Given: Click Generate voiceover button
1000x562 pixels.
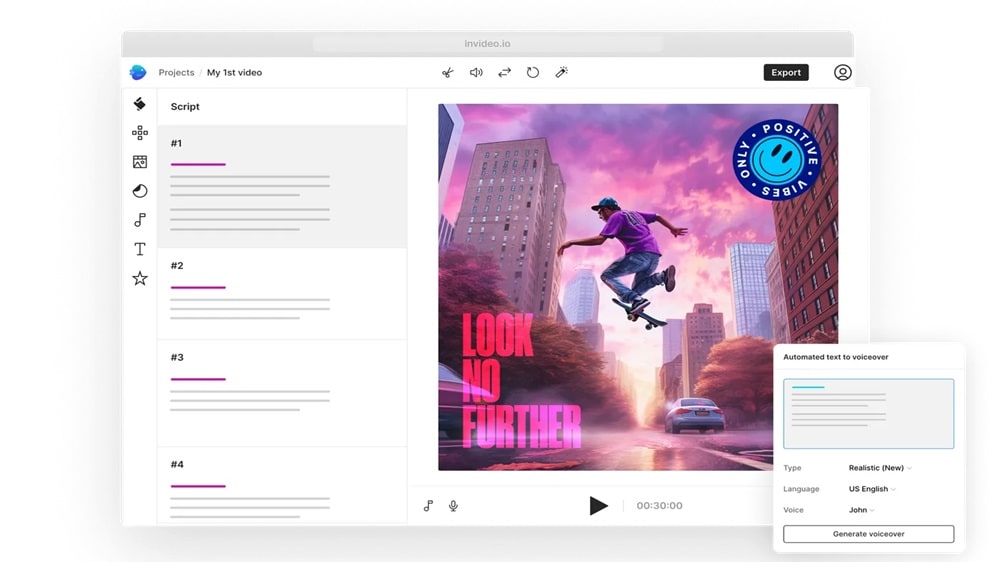Looking at the screenshot, I should pos(869,534).
